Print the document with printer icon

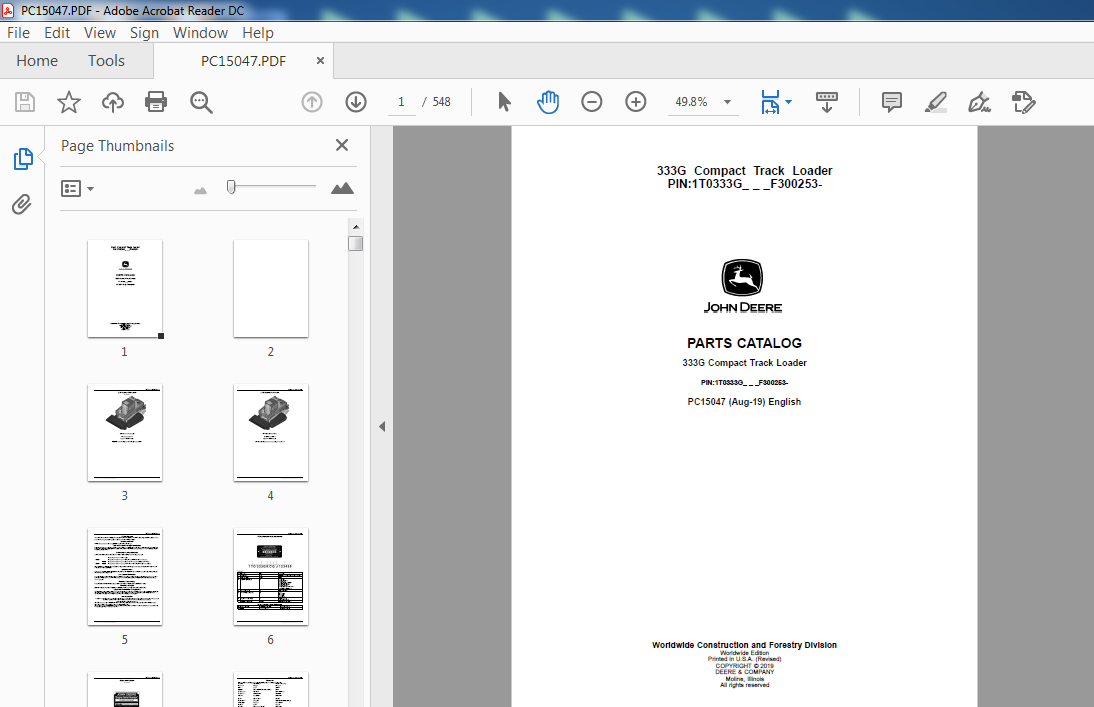point(156,102)
